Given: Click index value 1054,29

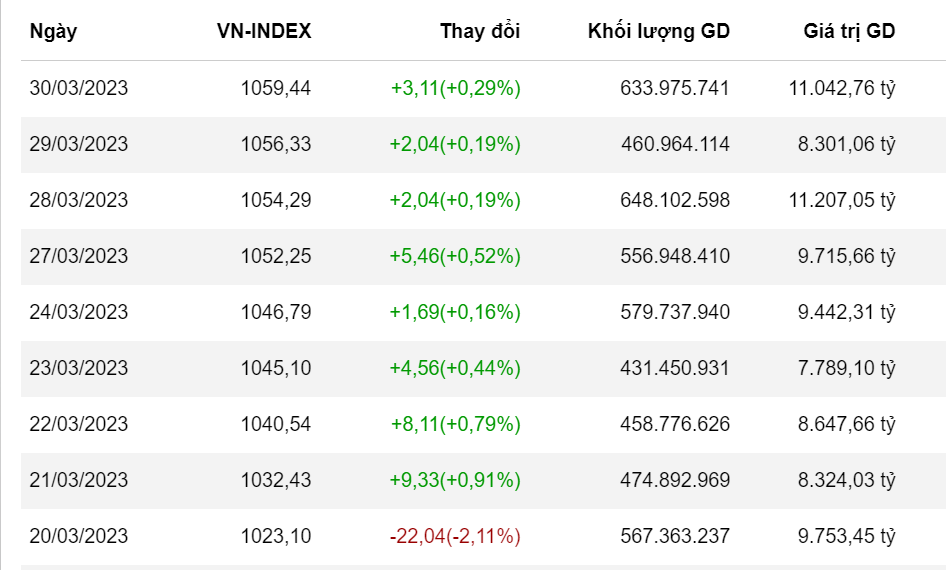Looking at the screenshot, I should point(276,201).
